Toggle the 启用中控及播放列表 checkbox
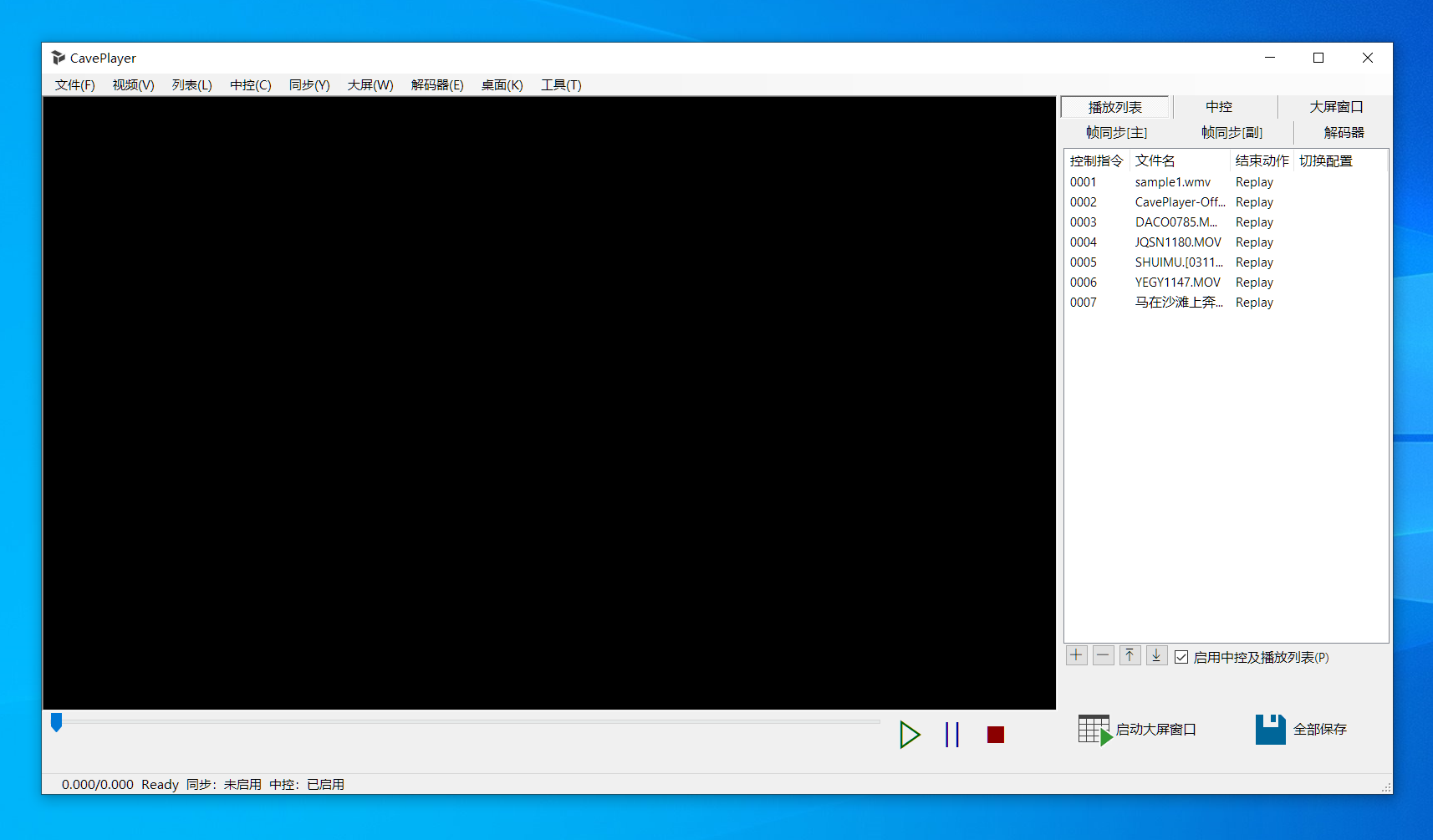1433x840 pixels. coord(1181,657)
